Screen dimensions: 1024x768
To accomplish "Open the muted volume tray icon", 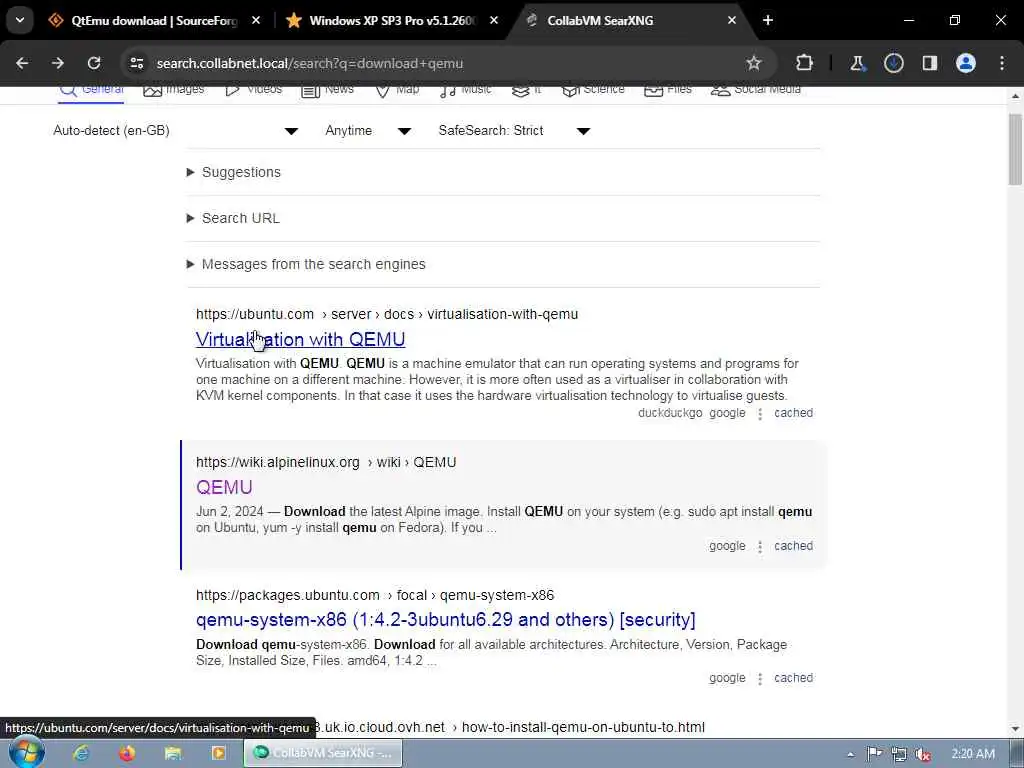I will 923,754.
